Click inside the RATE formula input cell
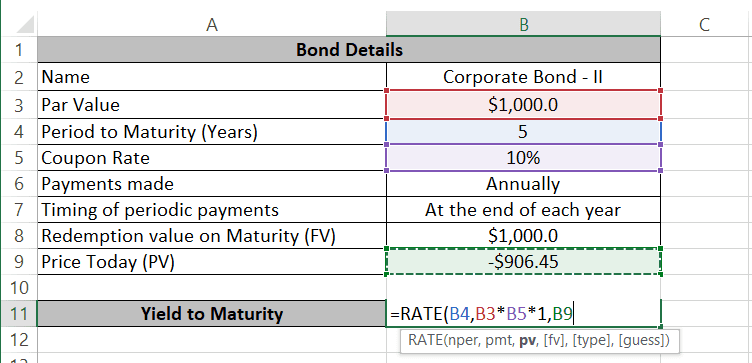This screenshot has width=752, height=363. pyautogui.click(x=523, y=314)
